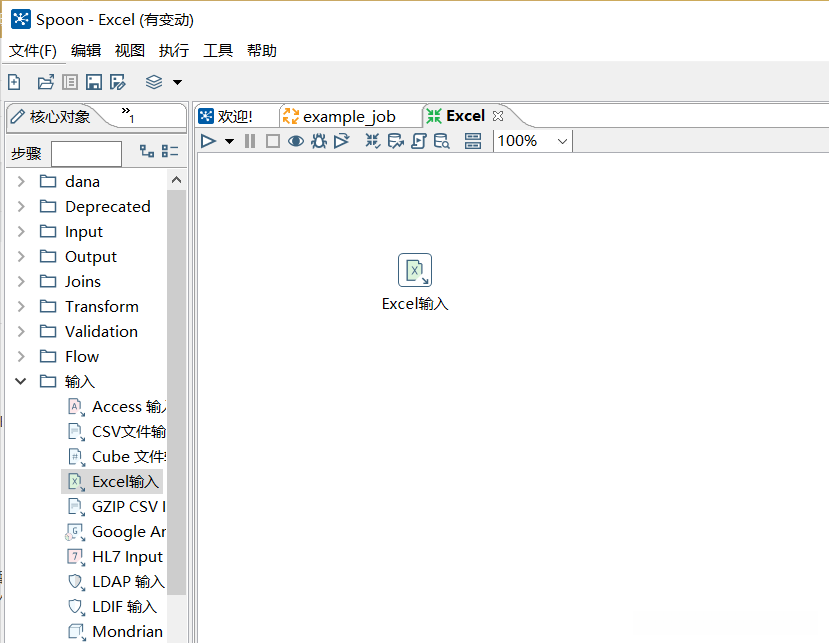
Task: Select the GZIP CSV input step
Action: 117,507
